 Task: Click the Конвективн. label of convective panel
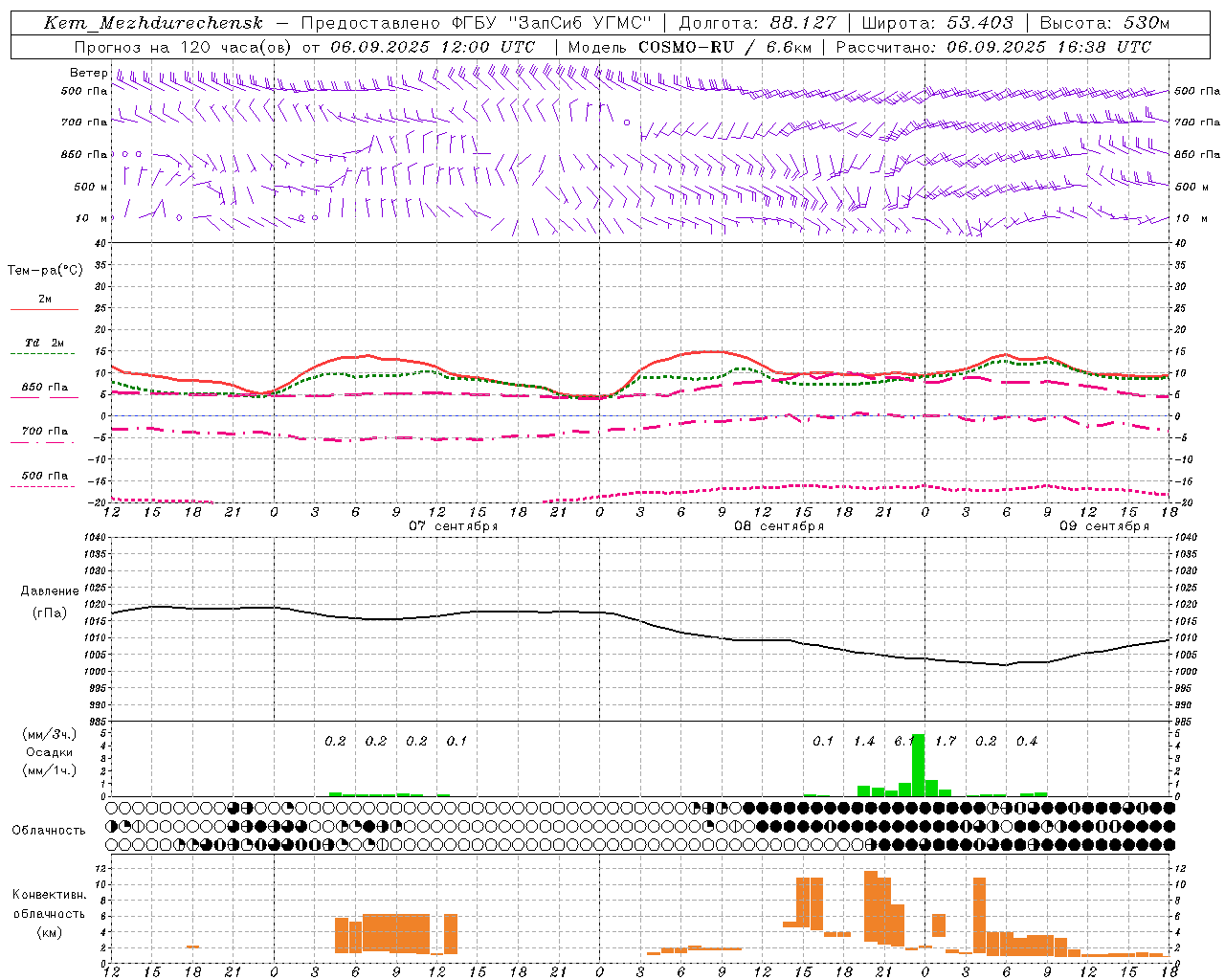[x=49, y=895]
